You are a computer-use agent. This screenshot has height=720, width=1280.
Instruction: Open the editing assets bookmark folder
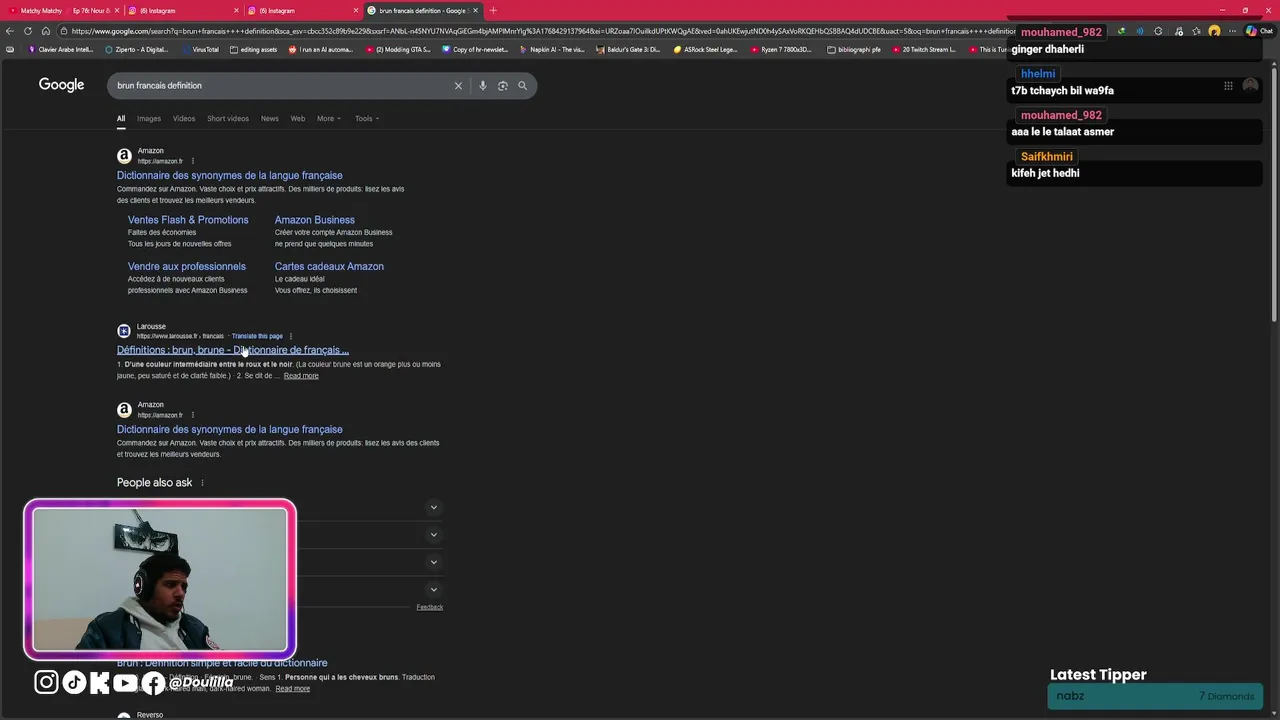pos(254,49)
